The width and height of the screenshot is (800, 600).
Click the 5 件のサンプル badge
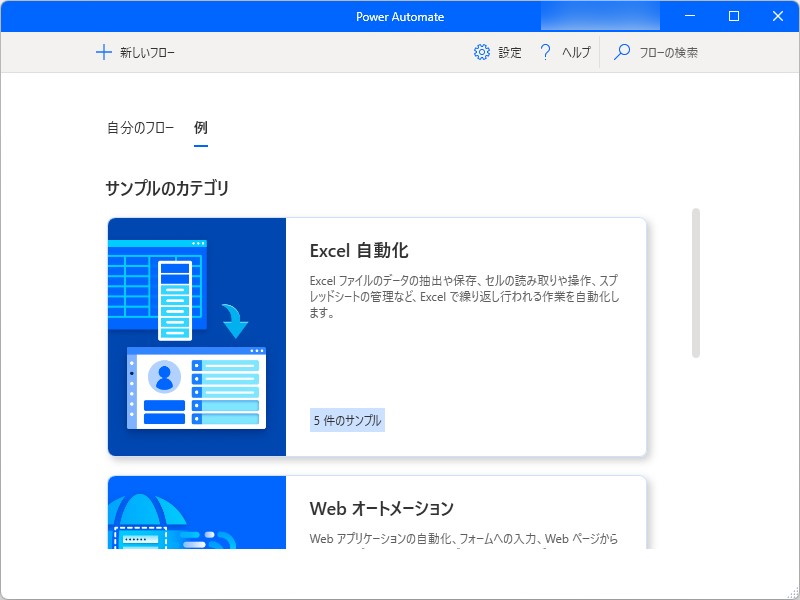pos(349,419)
